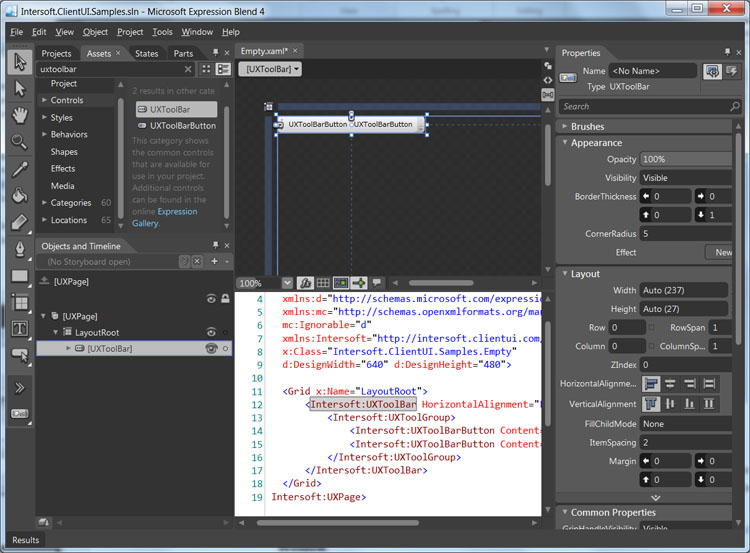Expand the Styles category

pos(44,117)
